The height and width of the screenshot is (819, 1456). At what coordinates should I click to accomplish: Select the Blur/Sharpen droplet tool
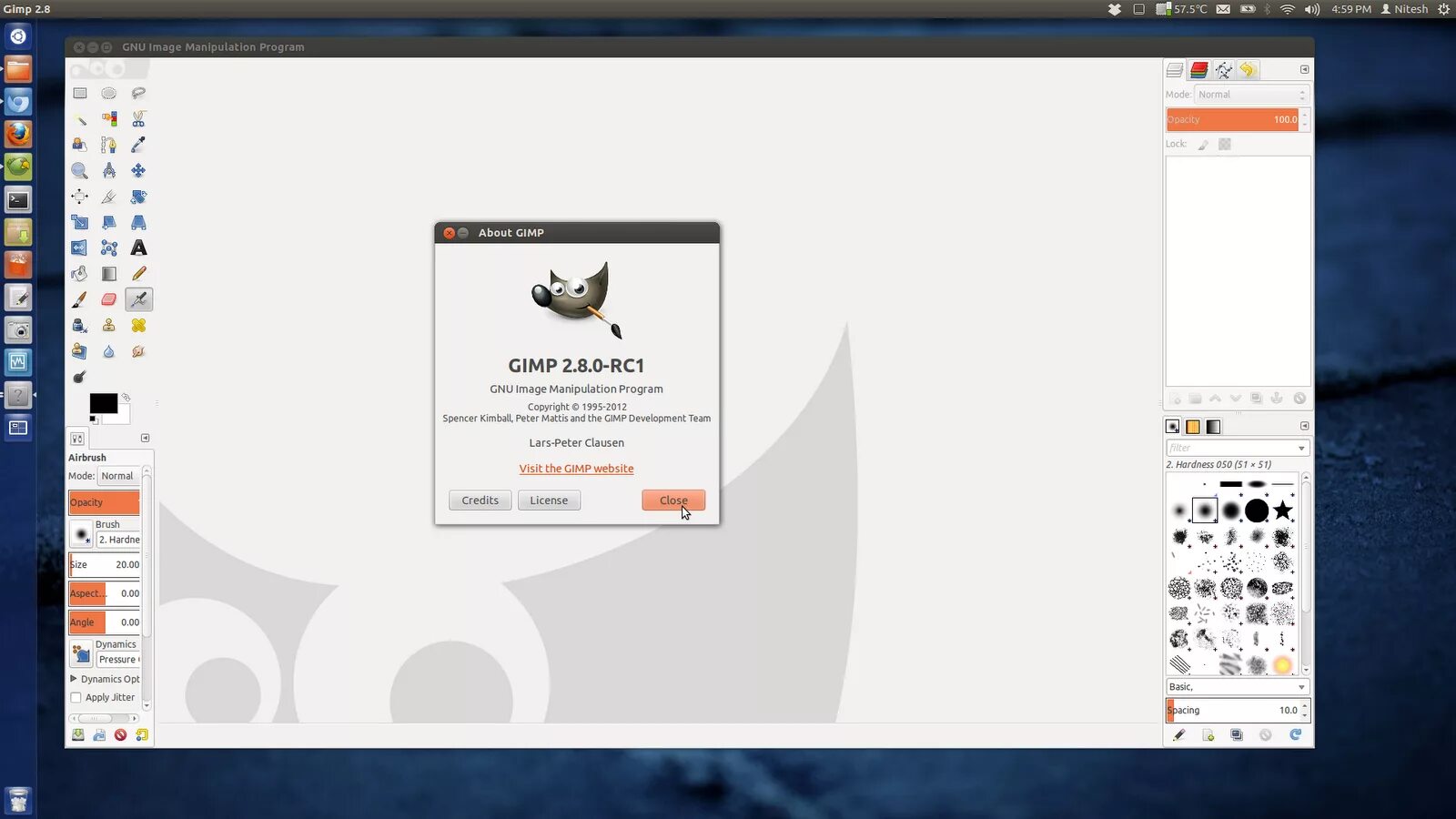point(109,351)
